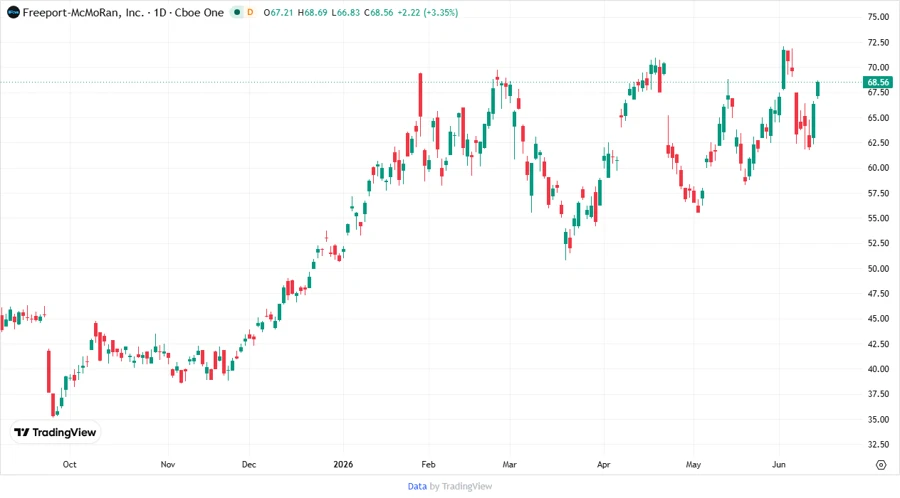
Task: Click the 65.00 price axis label
Action: [878, 118]
